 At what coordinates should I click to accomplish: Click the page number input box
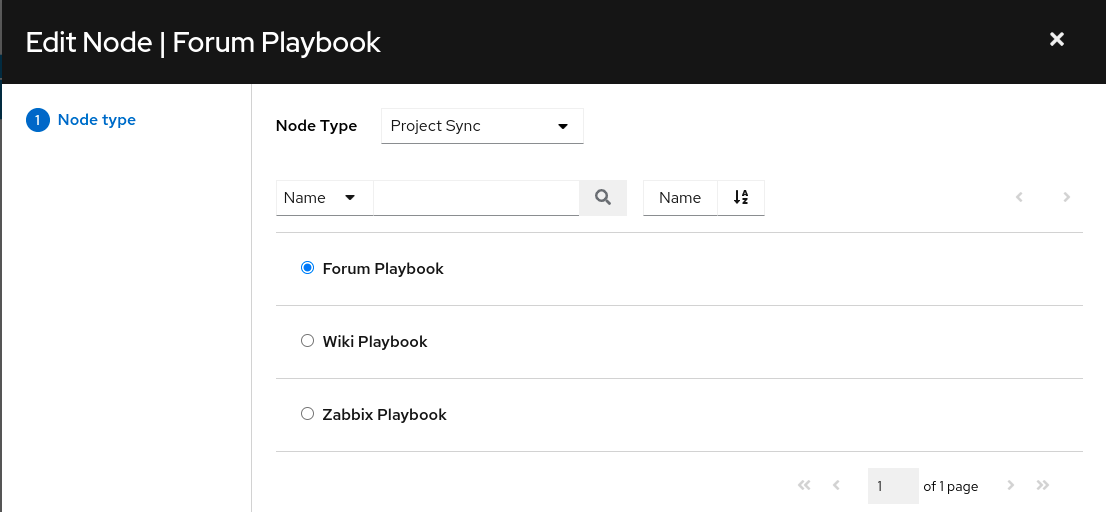(892, 486)
